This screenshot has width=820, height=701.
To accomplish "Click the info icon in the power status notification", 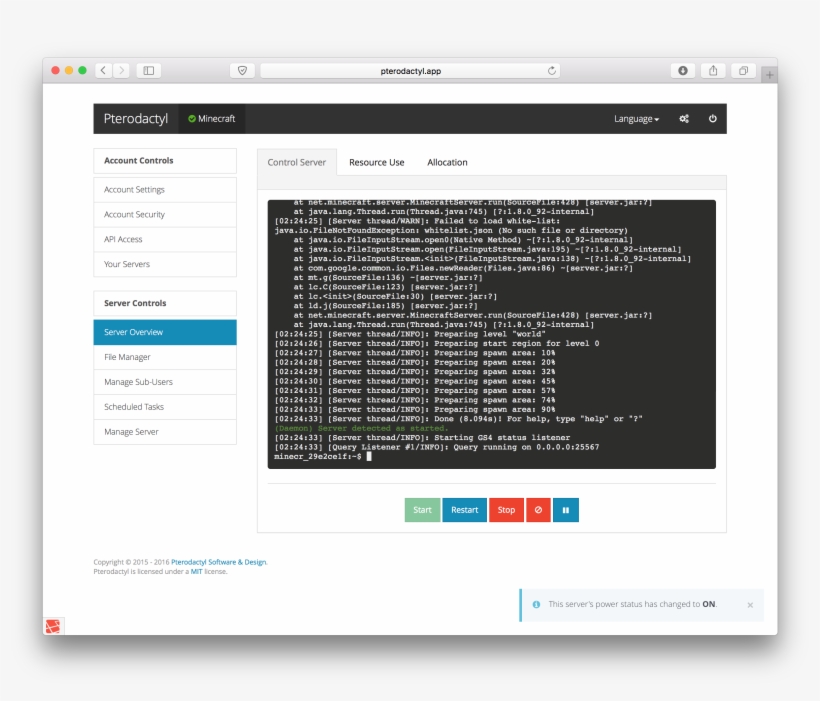I will tap(539, 603).
